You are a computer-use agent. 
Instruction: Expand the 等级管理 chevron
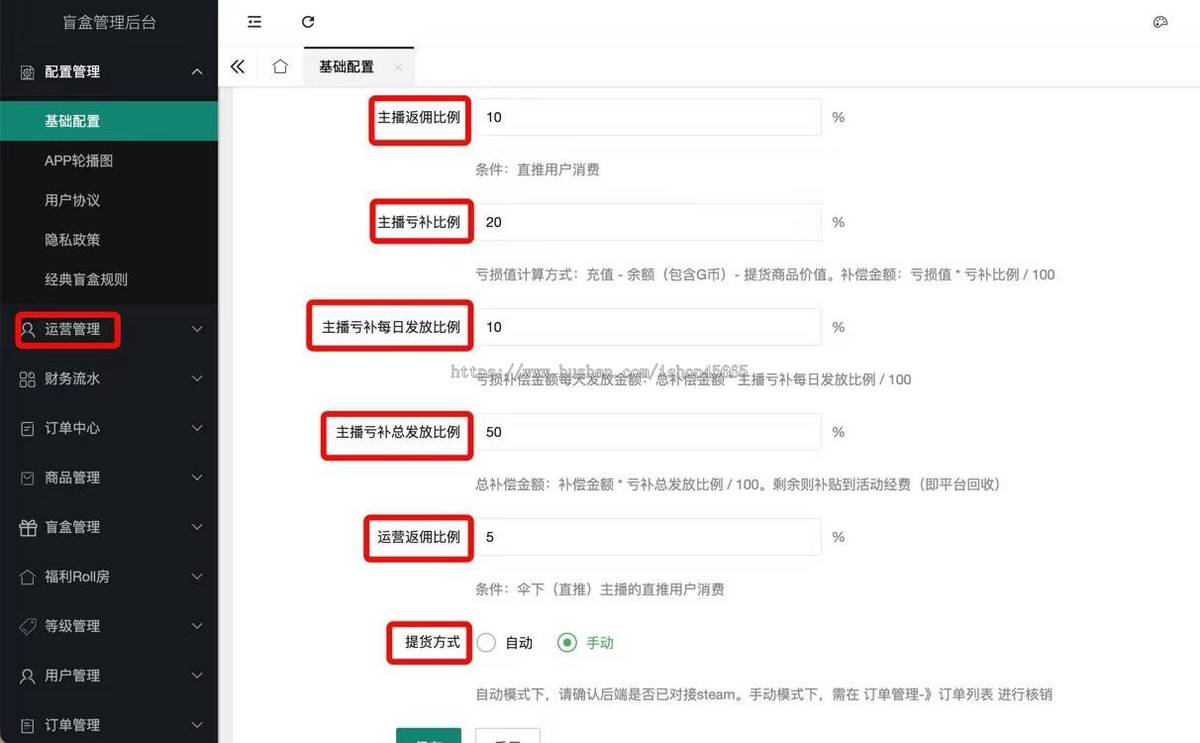coord(197,626)
